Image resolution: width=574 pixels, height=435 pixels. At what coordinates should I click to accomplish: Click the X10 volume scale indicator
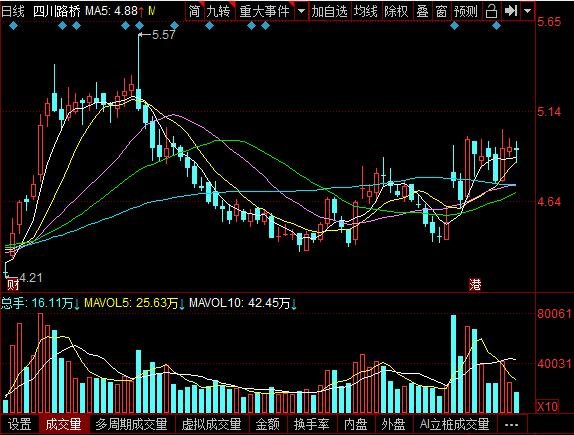click(x=548, y=406)
